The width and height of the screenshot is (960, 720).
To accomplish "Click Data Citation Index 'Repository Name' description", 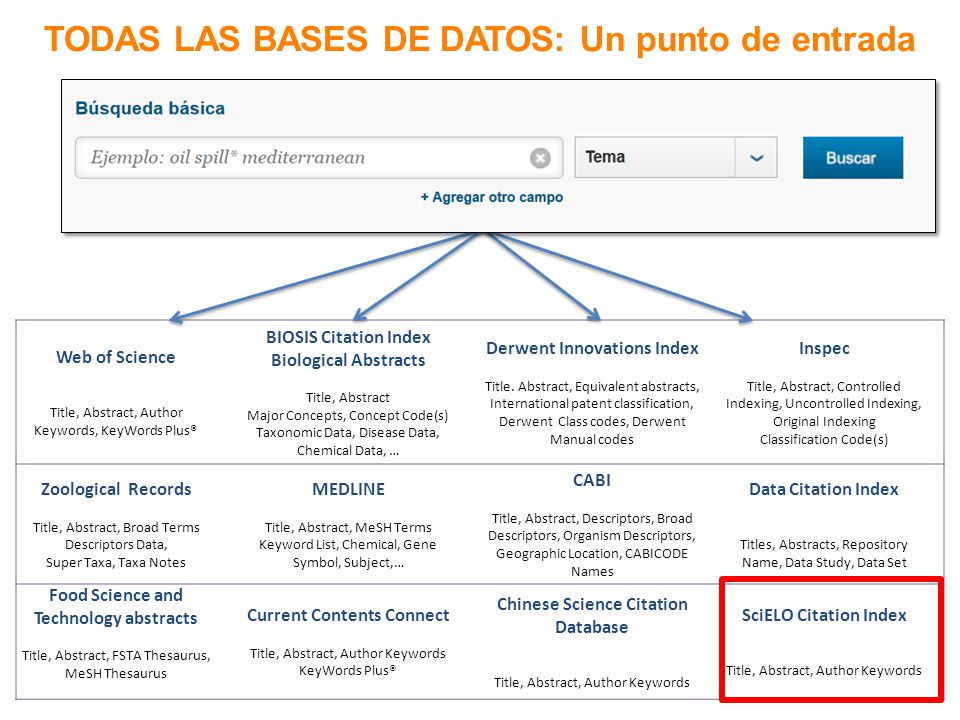I will click(824, 553).
